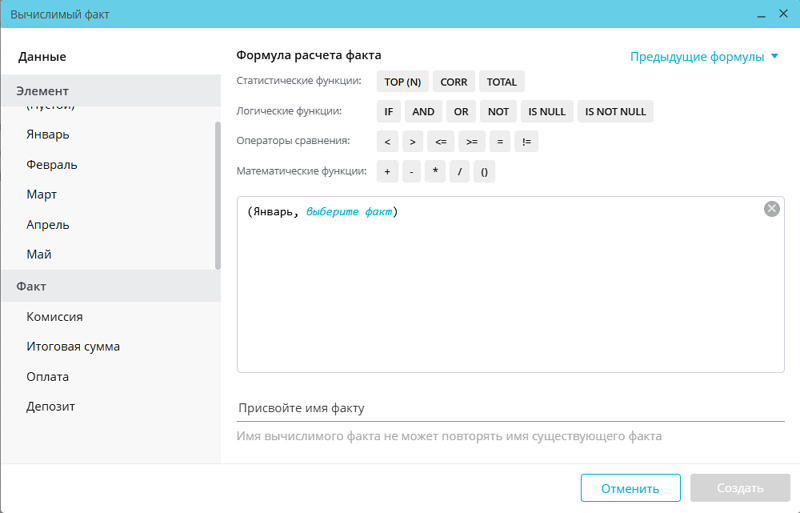Image resolution: width=800 pixels, height=513 pixels.
Task: Add the IF logical function
Action: [388, 112]
